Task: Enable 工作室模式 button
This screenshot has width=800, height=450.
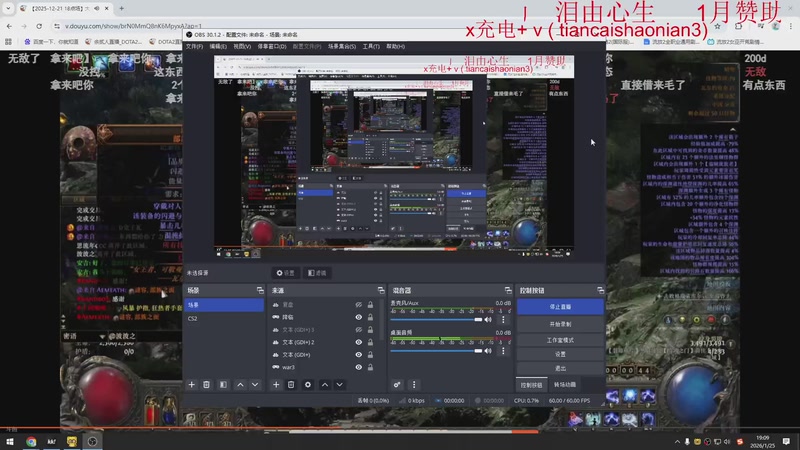Action: pos(560,340)
